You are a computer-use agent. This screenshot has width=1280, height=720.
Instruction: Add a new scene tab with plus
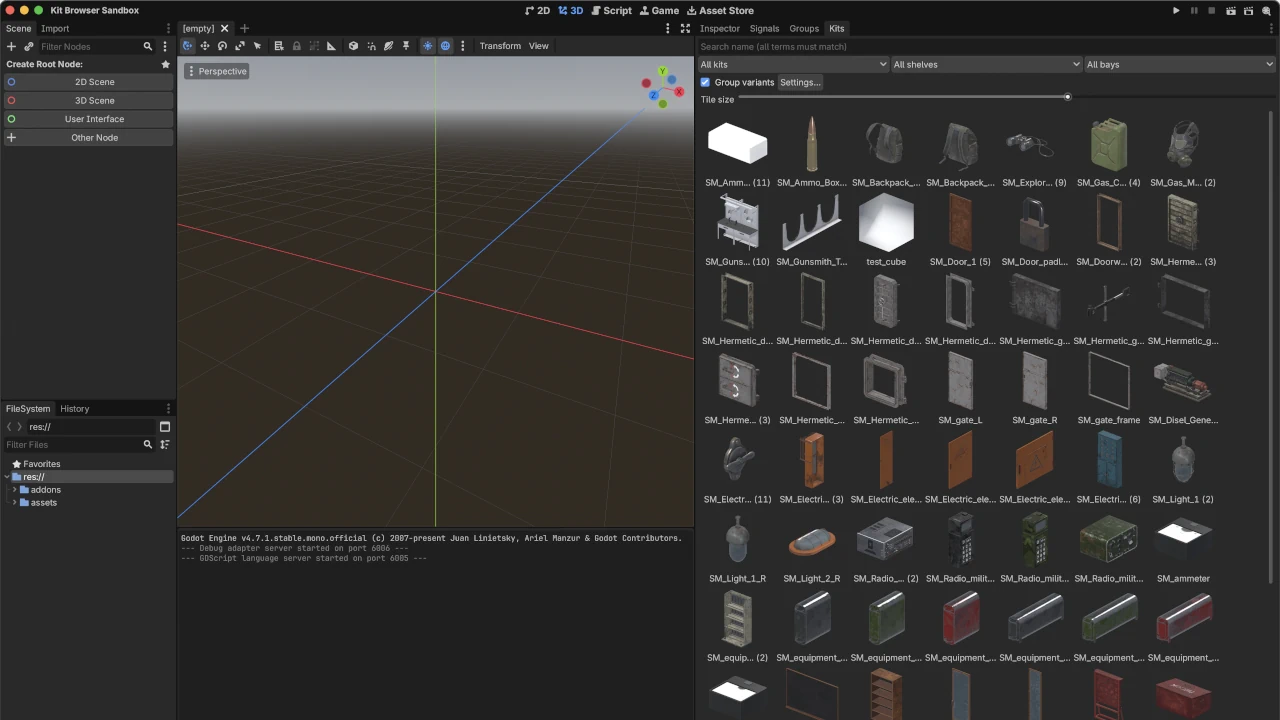[244, 29]
